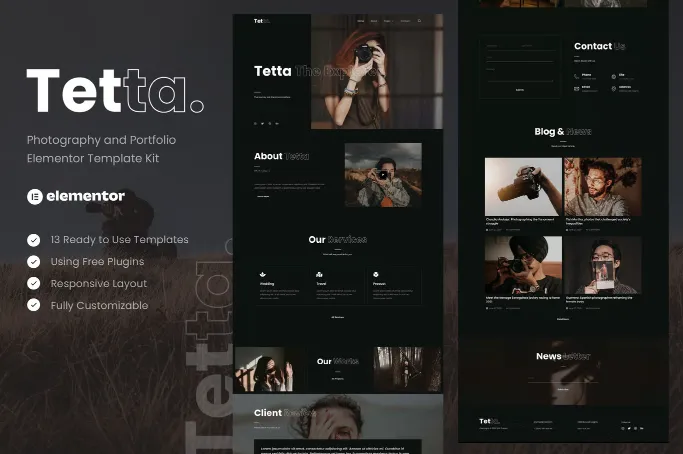The height and width of the screenshot is (454, 683).
Task: Open the Home menu item
Action: 359,21
